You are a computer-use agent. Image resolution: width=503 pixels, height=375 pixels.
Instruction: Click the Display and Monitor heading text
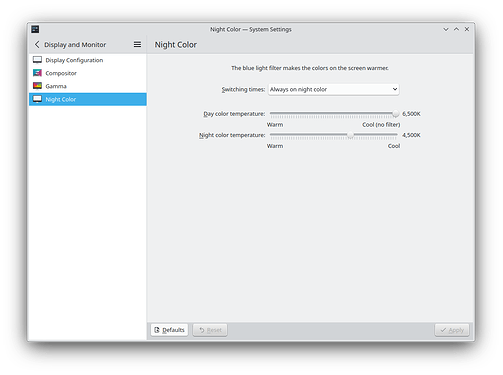(75, 45)
